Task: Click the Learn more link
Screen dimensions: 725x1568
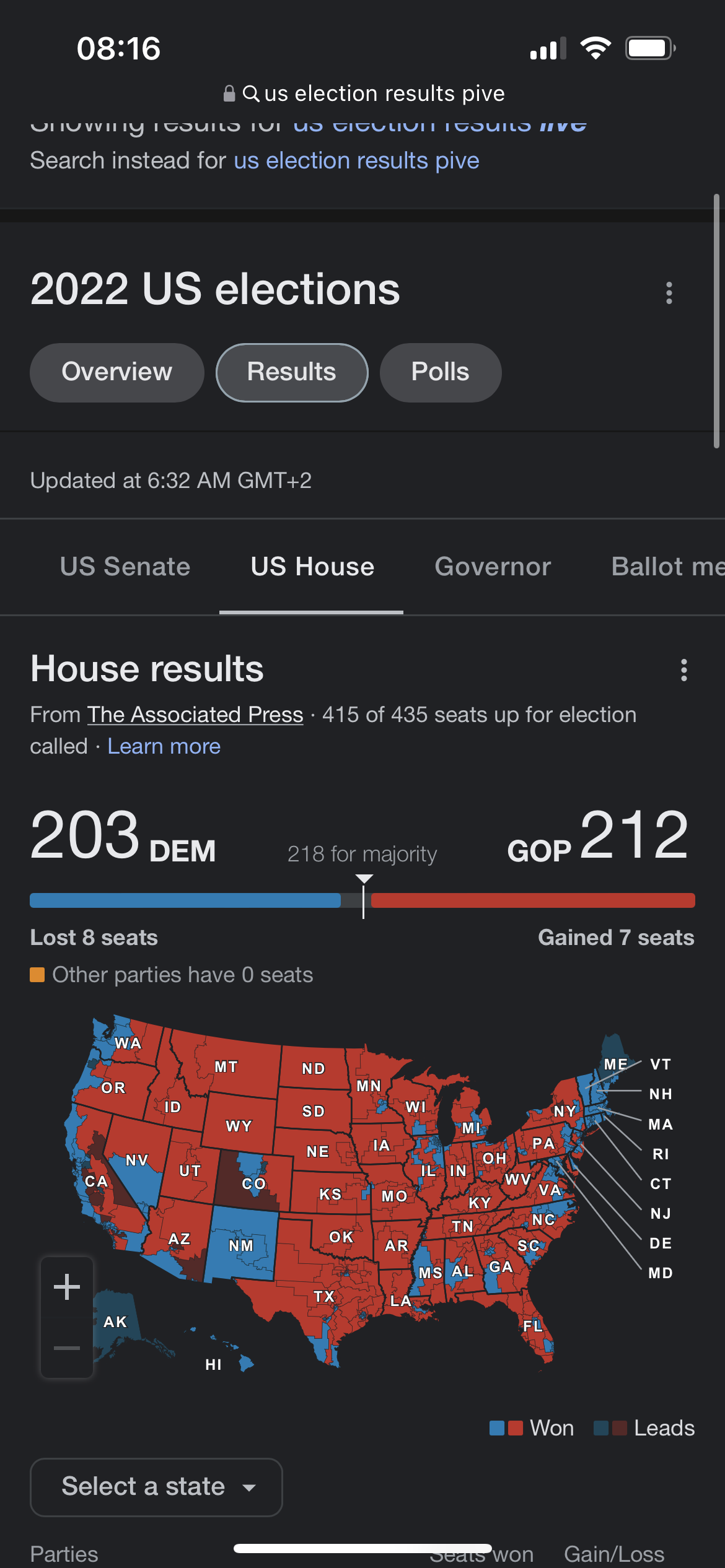Action: click(x=164, y=746)
